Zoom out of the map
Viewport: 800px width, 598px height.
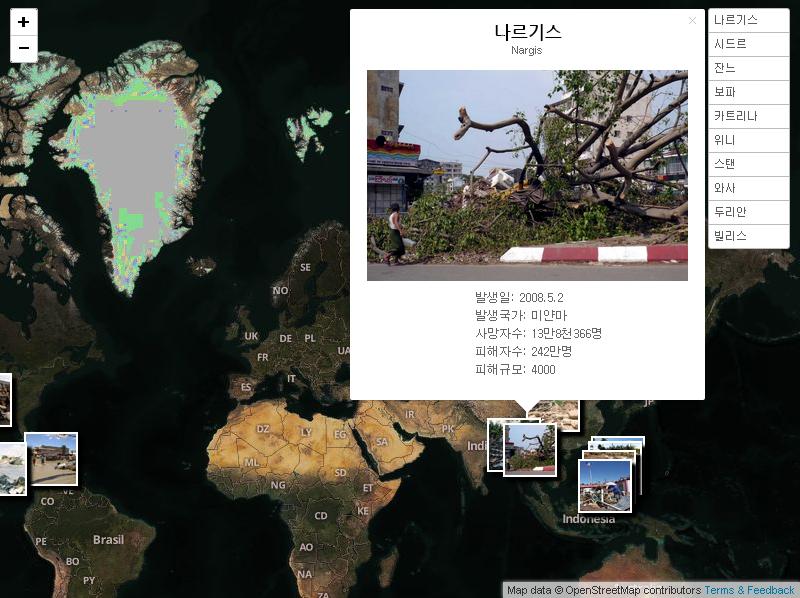pyautogui.click(x=23, y=48)
